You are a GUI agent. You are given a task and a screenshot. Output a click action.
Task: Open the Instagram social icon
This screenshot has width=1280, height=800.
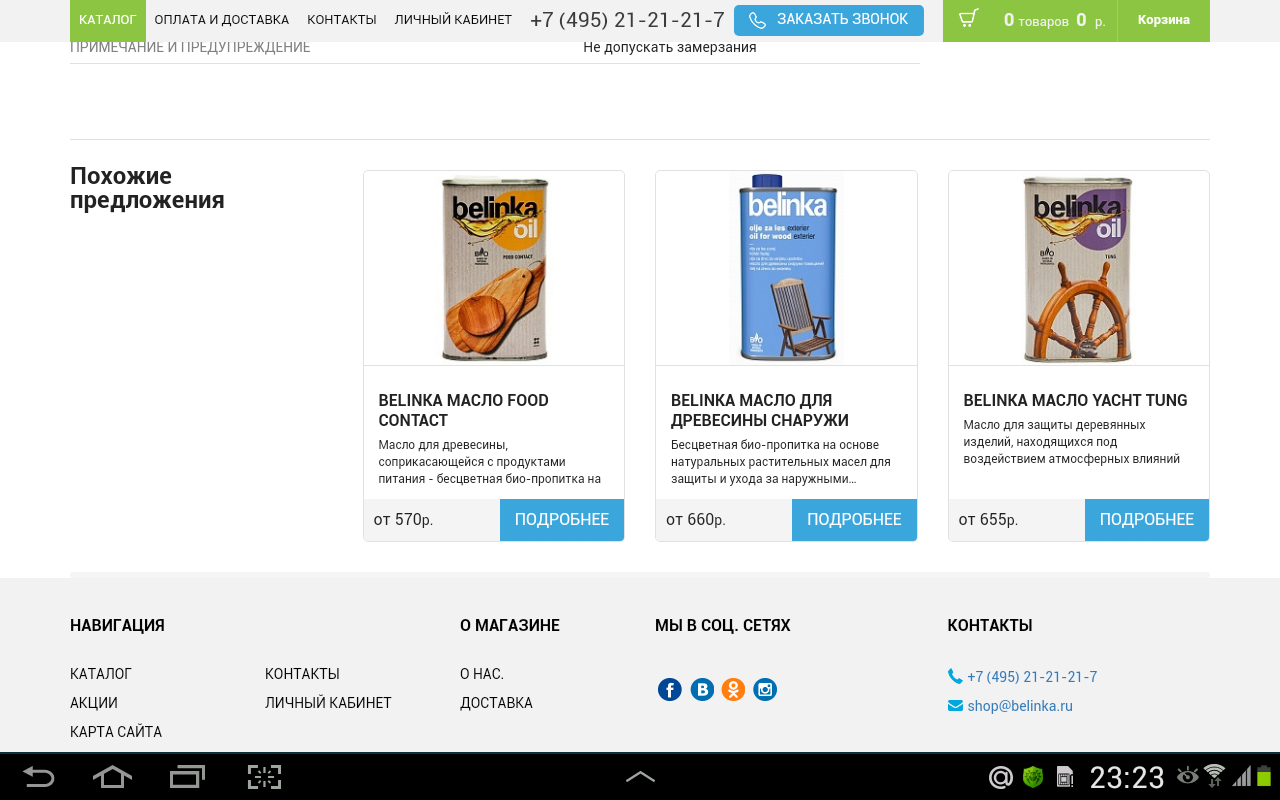pyautogui.click(x=765, y=689)
